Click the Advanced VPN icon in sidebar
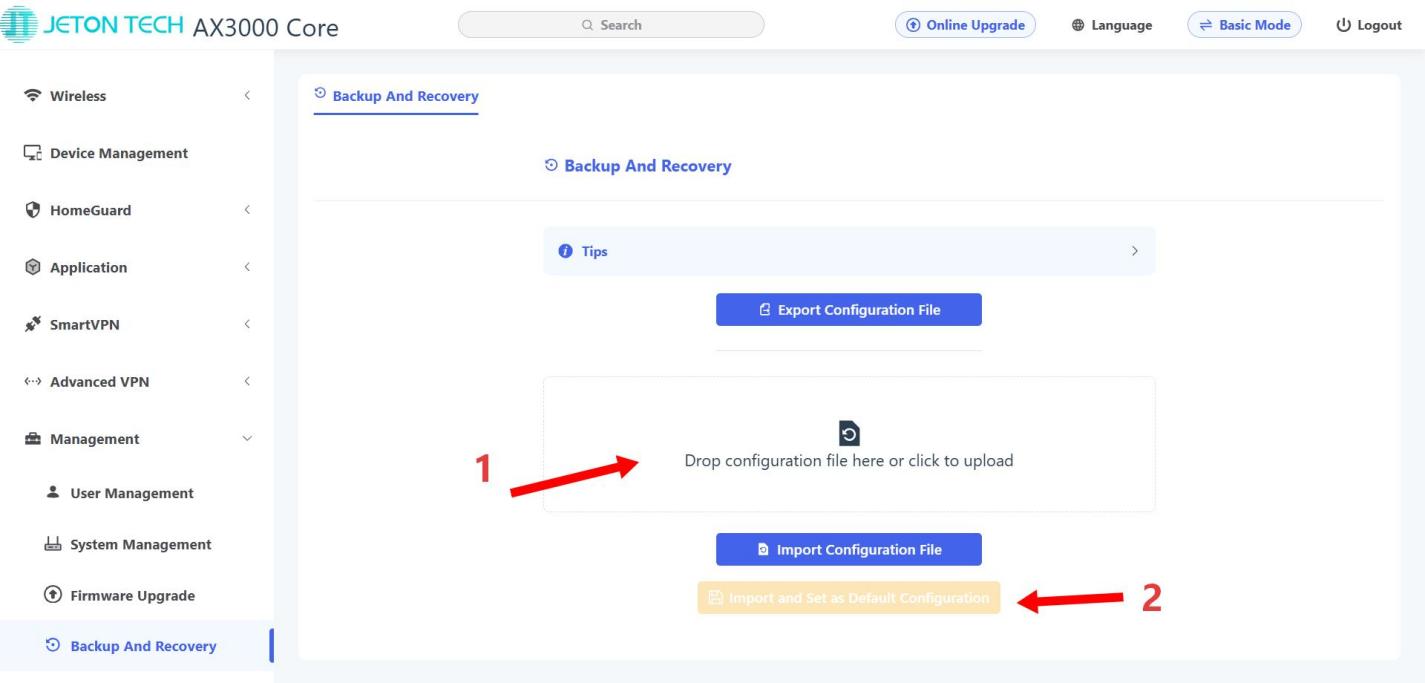 click(31, 382)
